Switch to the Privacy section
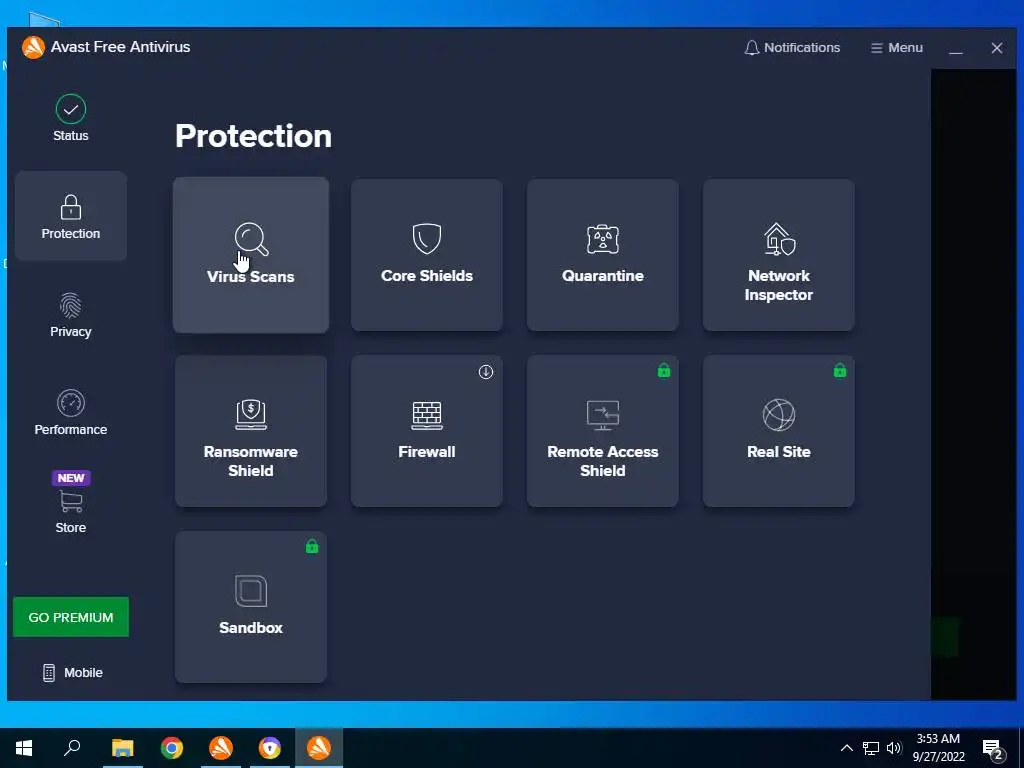This screenshot has width=1024, height=768. point(71,315)
